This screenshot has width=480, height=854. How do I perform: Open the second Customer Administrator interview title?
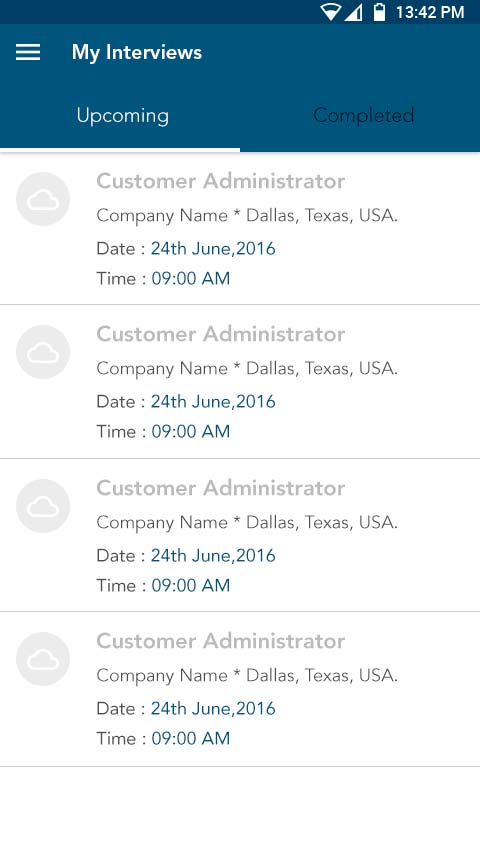click(x=221, y=334)
